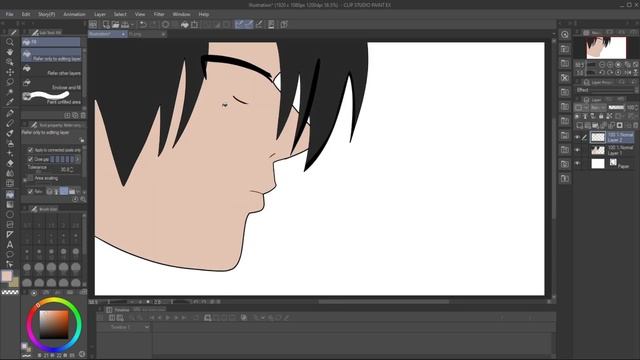Click the Undo icon in command bar
This screenshot has width=640, height=360.
pyautogui.click(x=142, y=24)
